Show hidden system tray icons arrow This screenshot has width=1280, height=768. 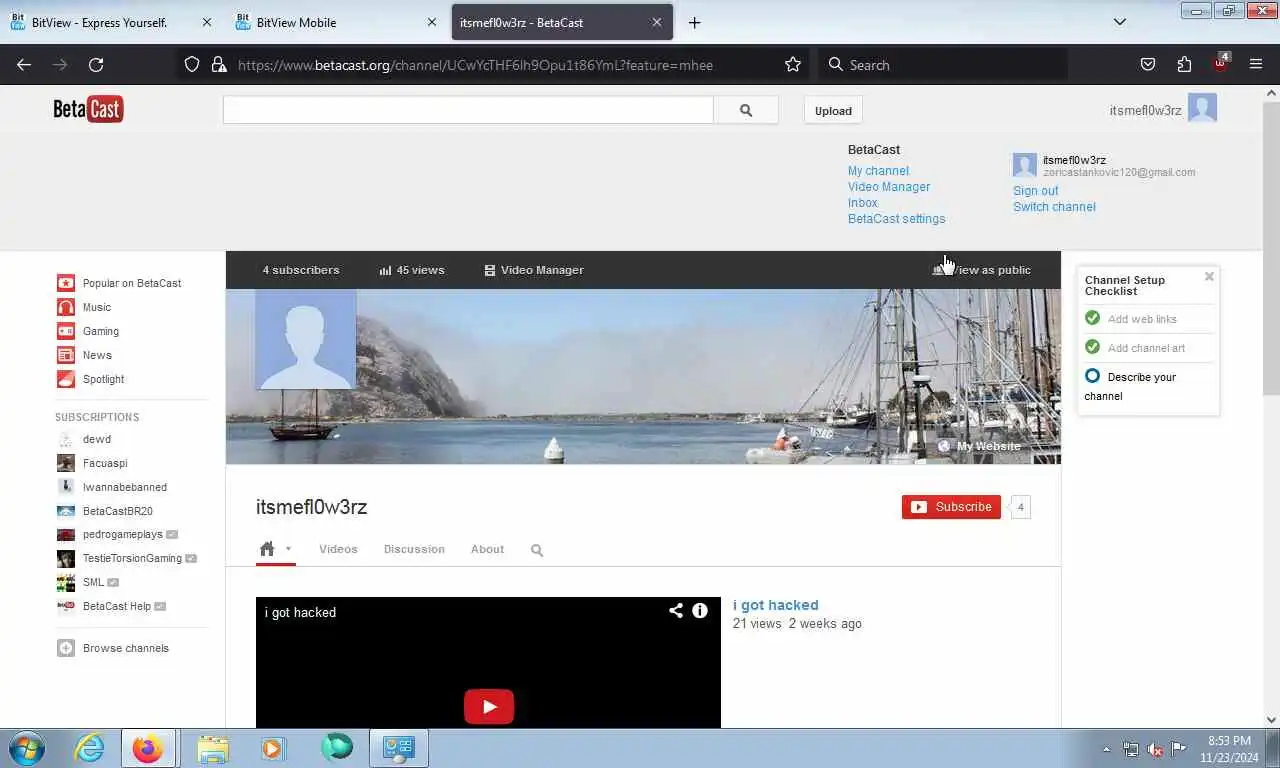pos(1106,748)
